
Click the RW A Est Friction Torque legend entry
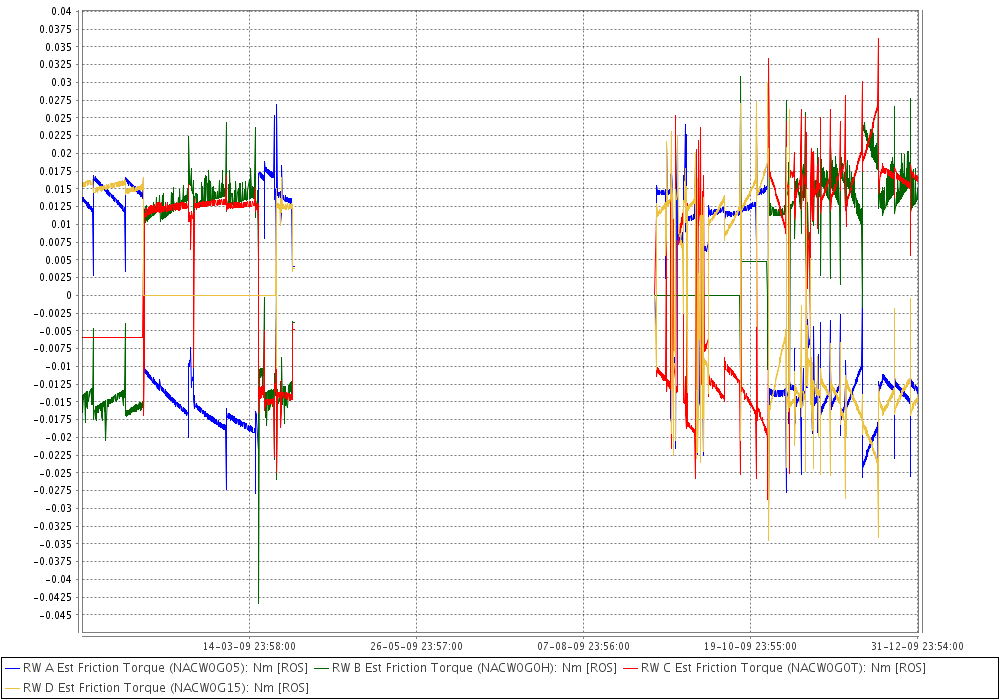pos(156,668)
